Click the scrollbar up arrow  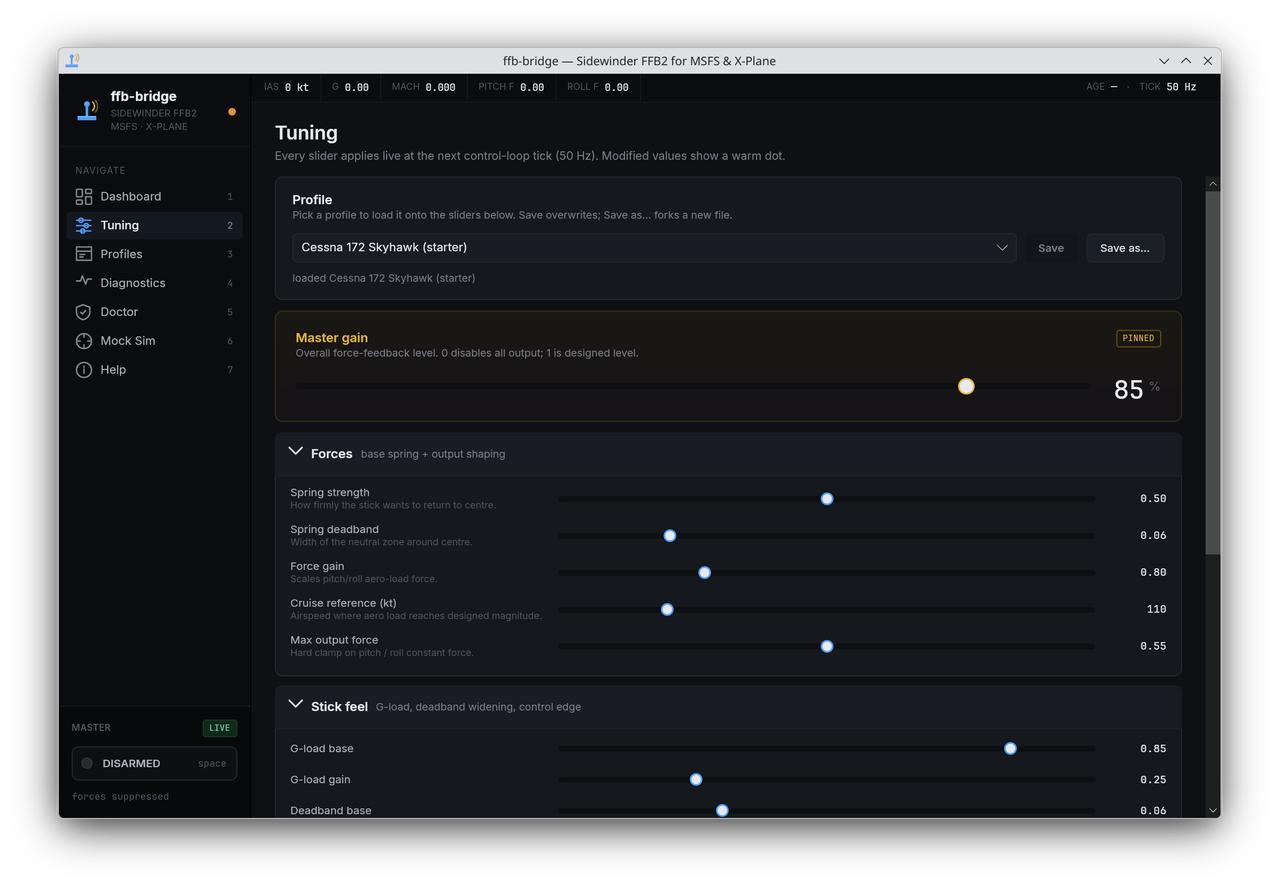(x=1213, y=184)
